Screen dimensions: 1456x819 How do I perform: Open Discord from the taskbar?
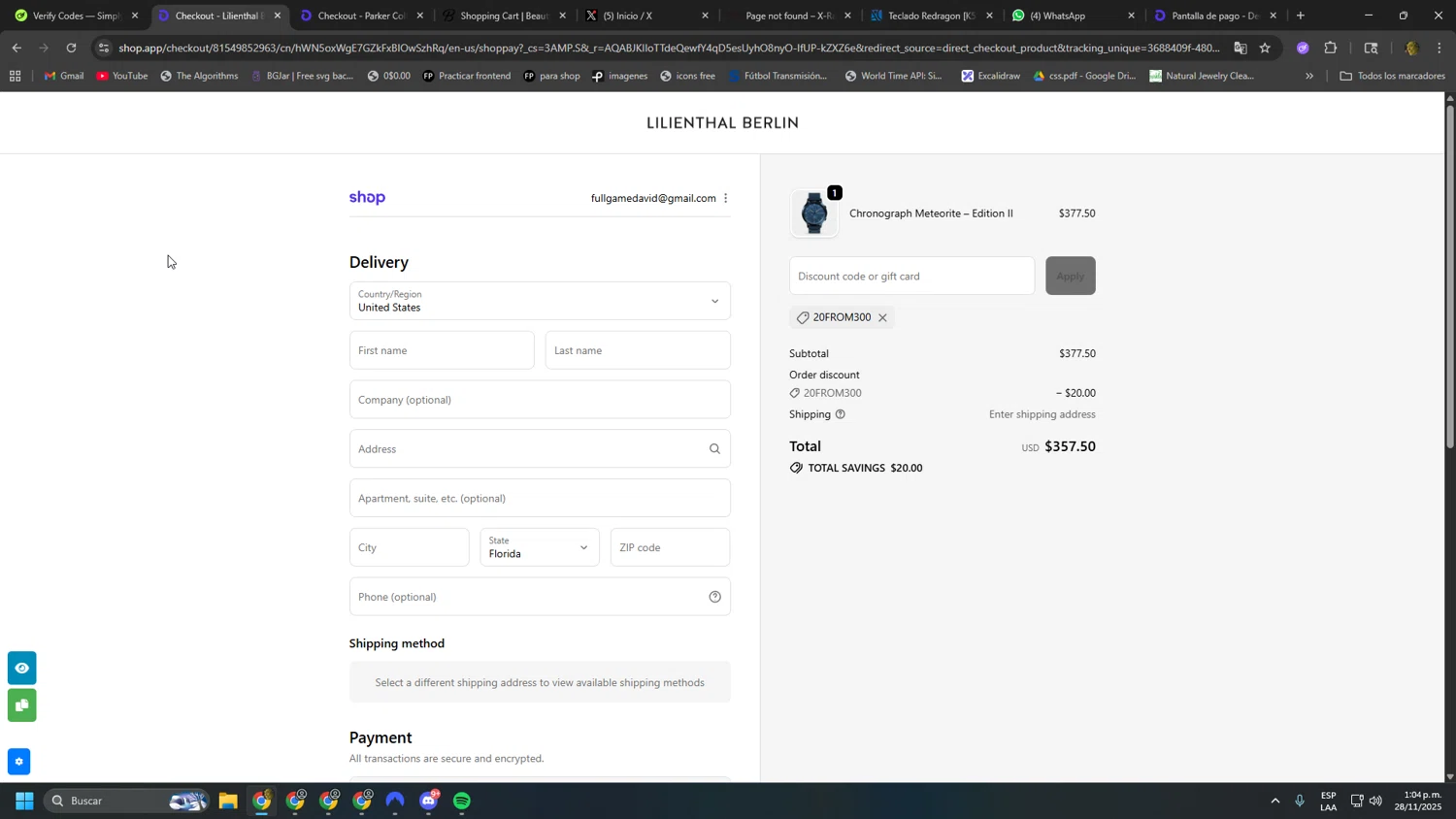coord(429,801)
